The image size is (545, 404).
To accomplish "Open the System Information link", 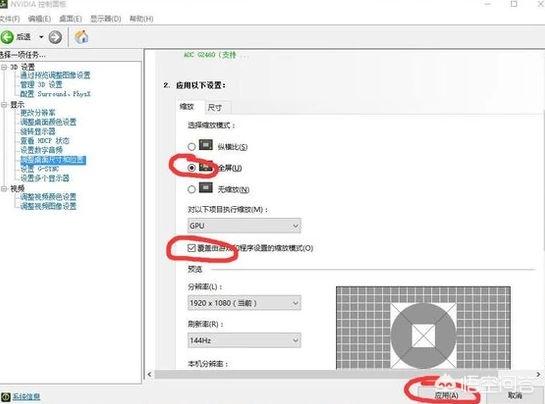I will coord(26,396).
